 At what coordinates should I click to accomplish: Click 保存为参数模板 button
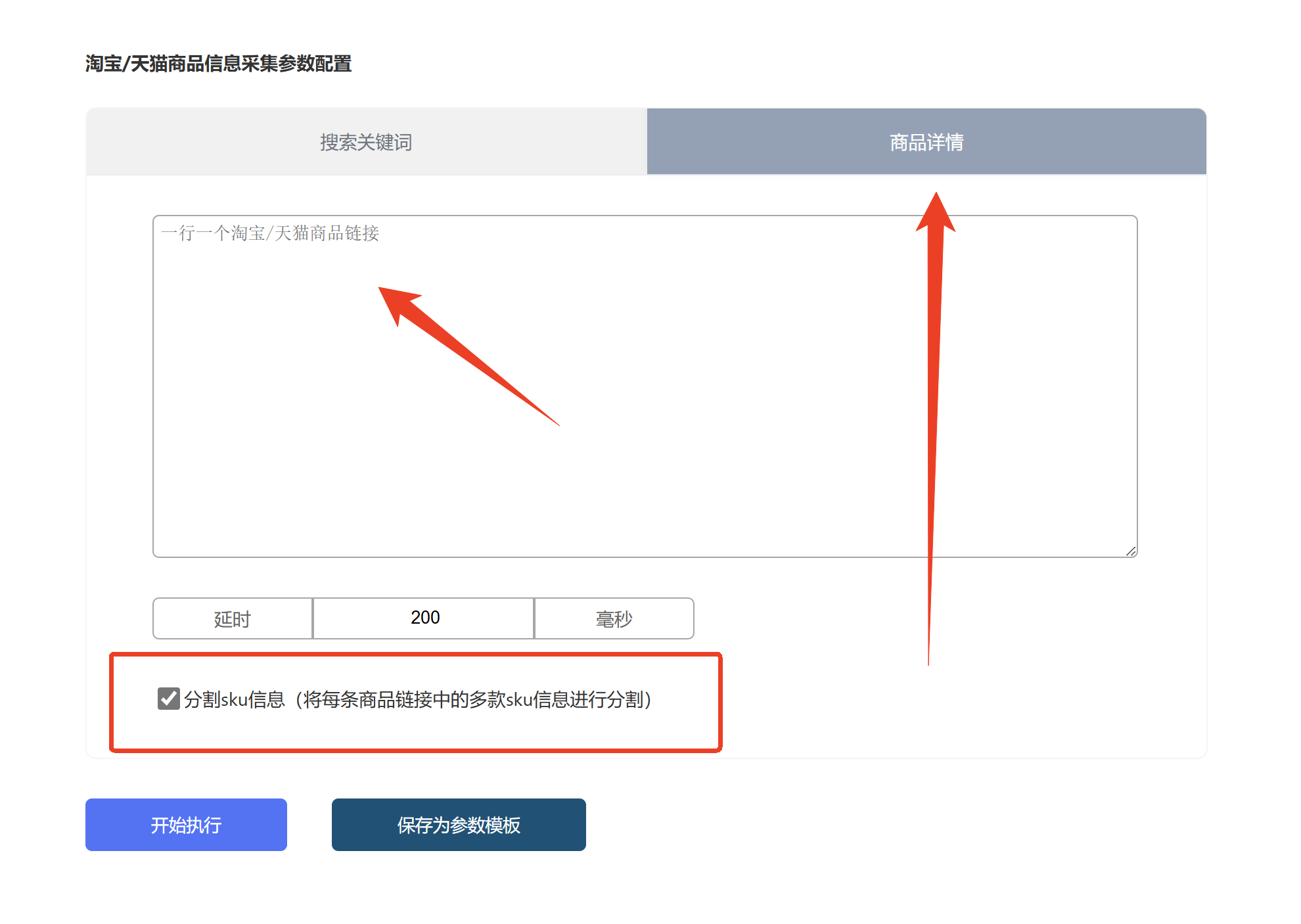click(x=459, y=825)
